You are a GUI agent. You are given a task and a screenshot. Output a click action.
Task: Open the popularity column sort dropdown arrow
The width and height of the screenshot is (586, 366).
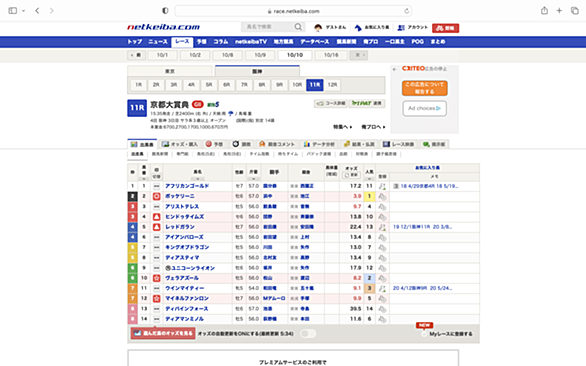click(369, 179)
